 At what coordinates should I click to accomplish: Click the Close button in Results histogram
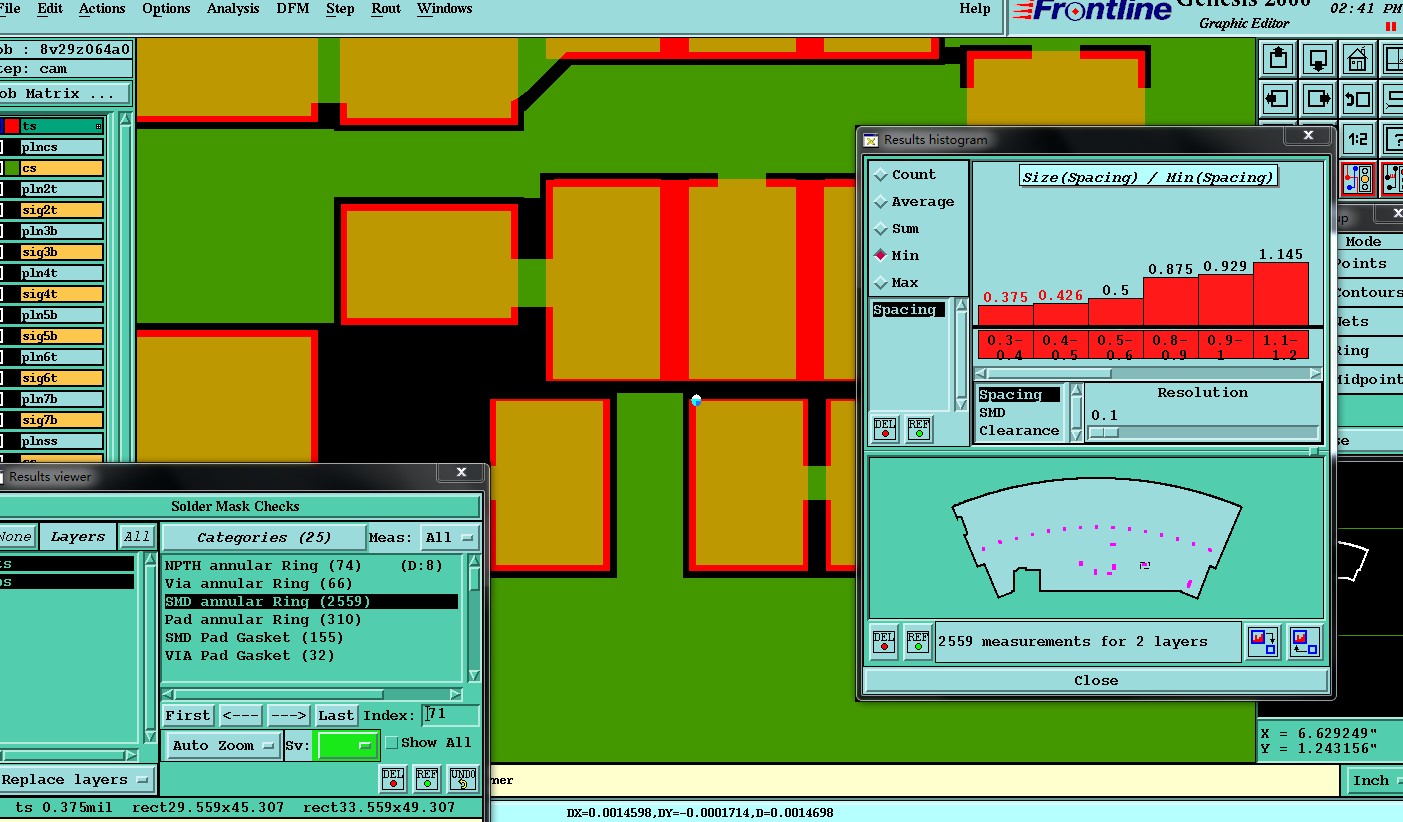[1096, 680]
